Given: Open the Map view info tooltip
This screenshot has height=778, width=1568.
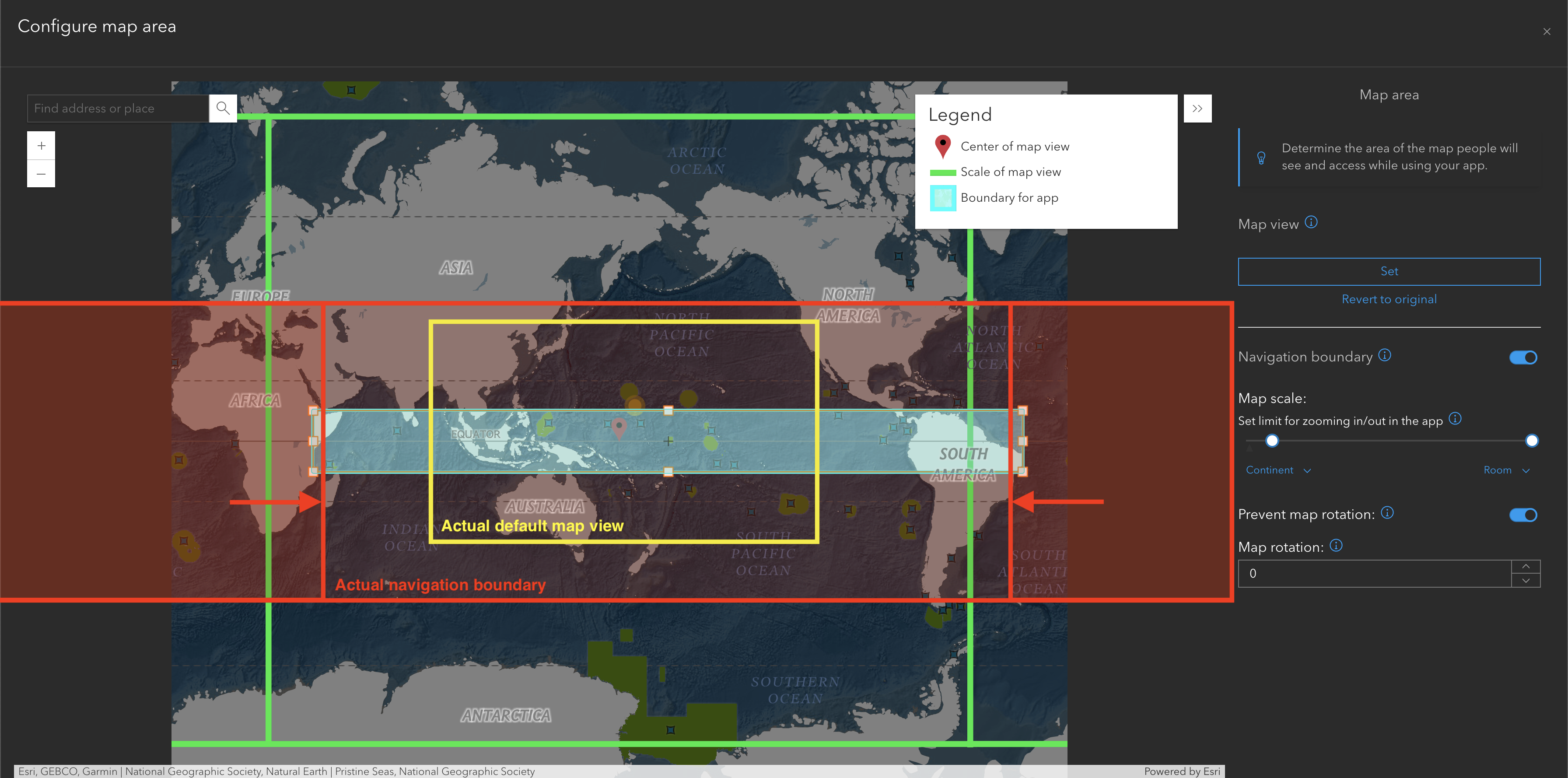Looking at the screenshot, I should pos(1312,223).
